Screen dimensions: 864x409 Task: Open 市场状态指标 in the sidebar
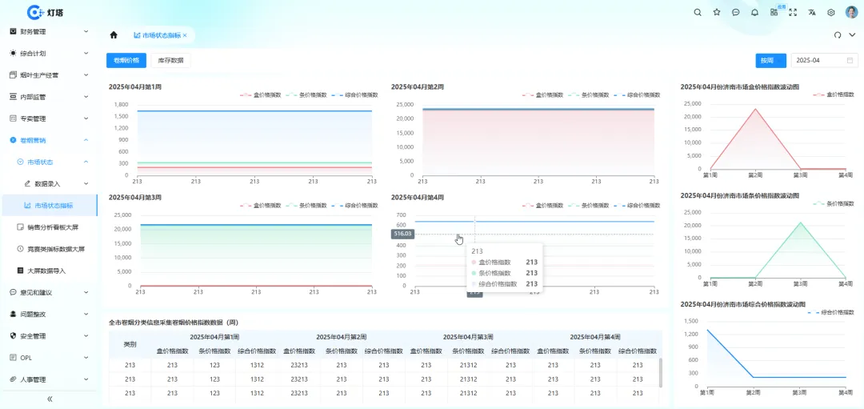[48, 206]
